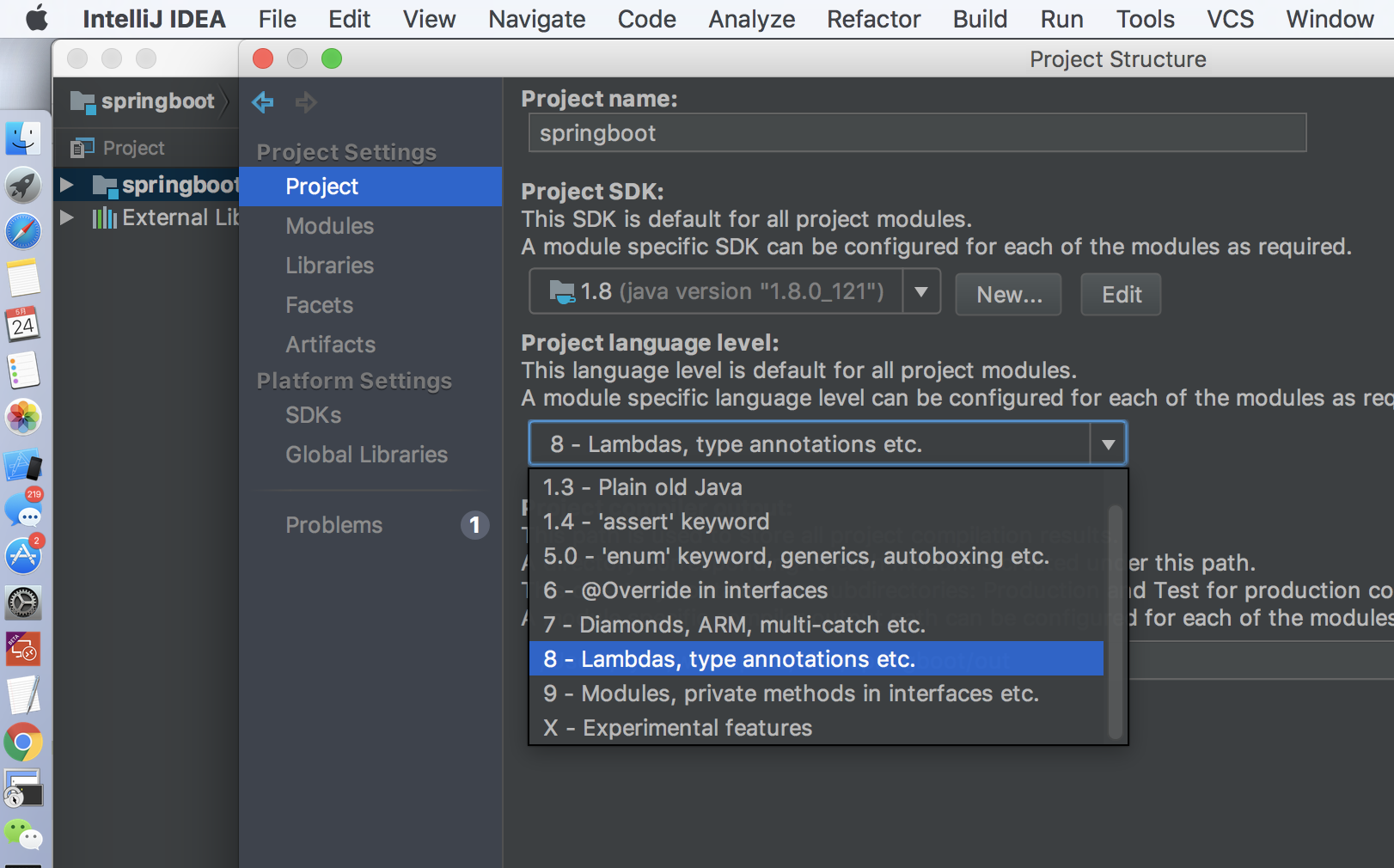Click the Project name input field
Screen dimensions: 1394x868
coord(917,133)
